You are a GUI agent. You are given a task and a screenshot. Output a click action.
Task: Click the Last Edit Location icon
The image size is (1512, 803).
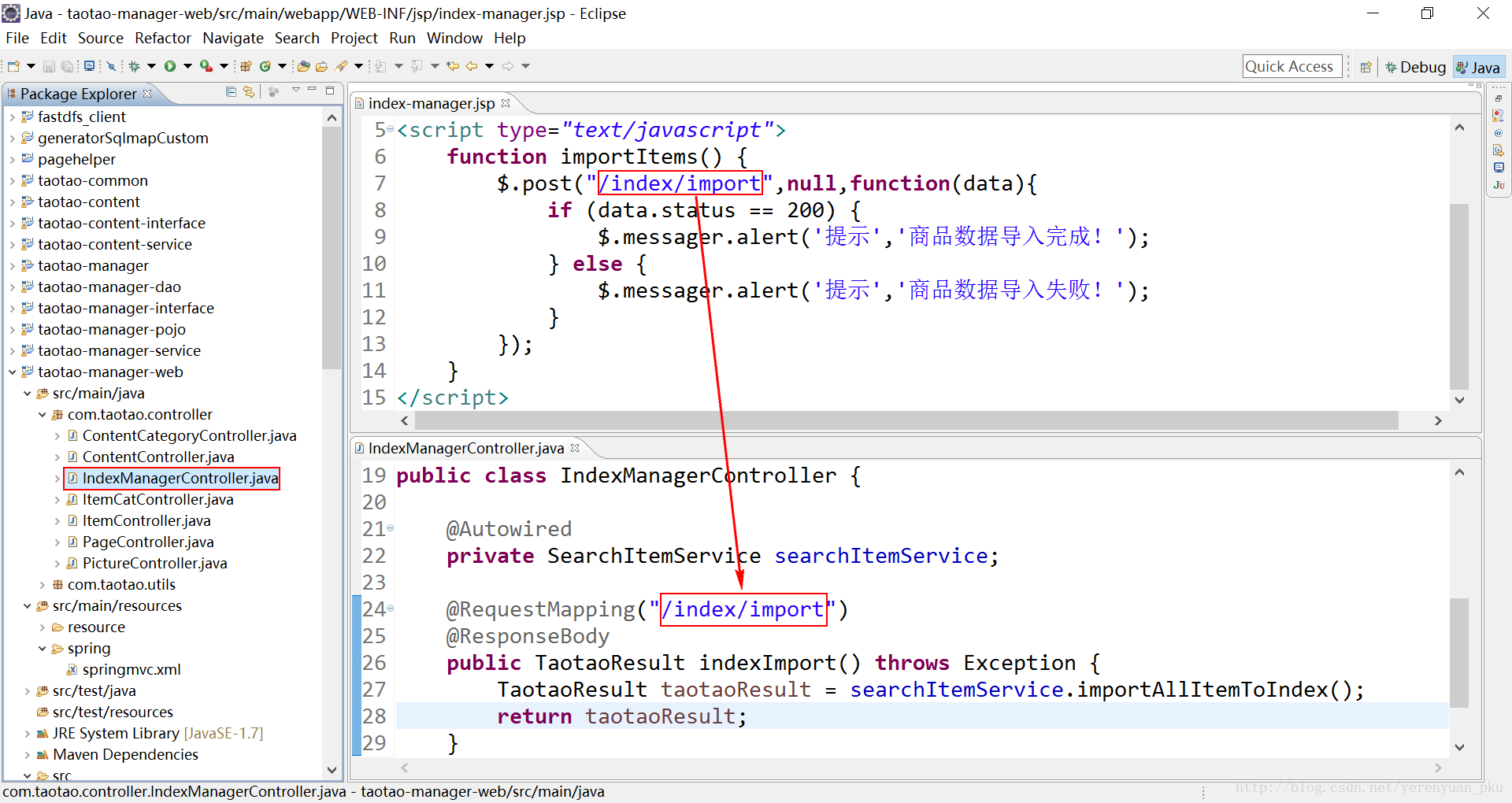click(453, 66)
